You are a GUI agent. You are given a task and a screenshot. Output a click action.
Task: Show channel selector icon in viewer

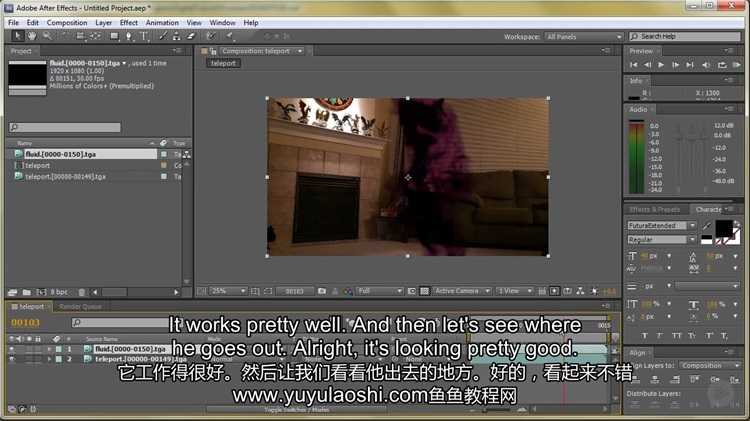[348, 291]
